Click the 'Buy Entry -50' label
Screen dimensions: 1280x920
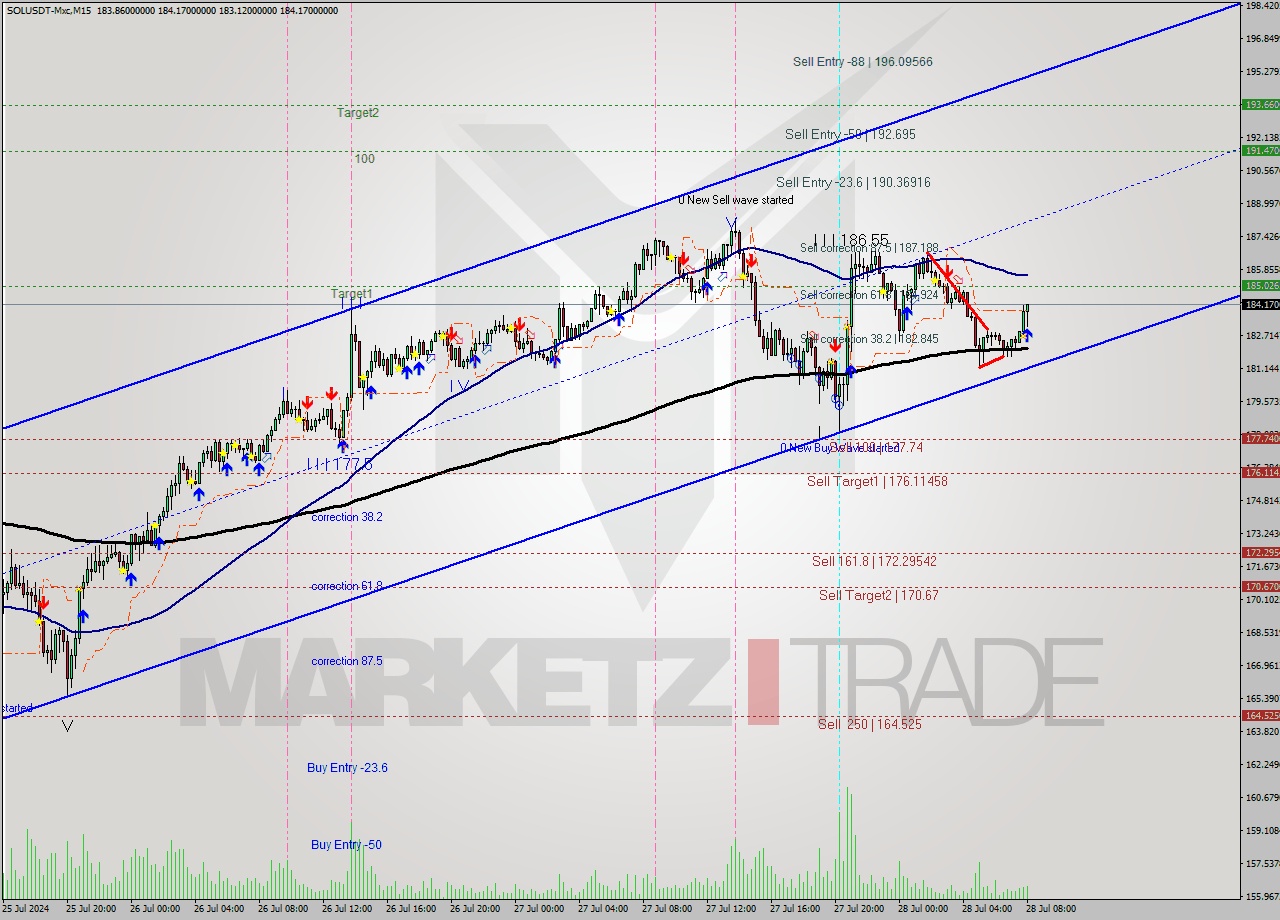pyautogui.click(x=346, y=845)
